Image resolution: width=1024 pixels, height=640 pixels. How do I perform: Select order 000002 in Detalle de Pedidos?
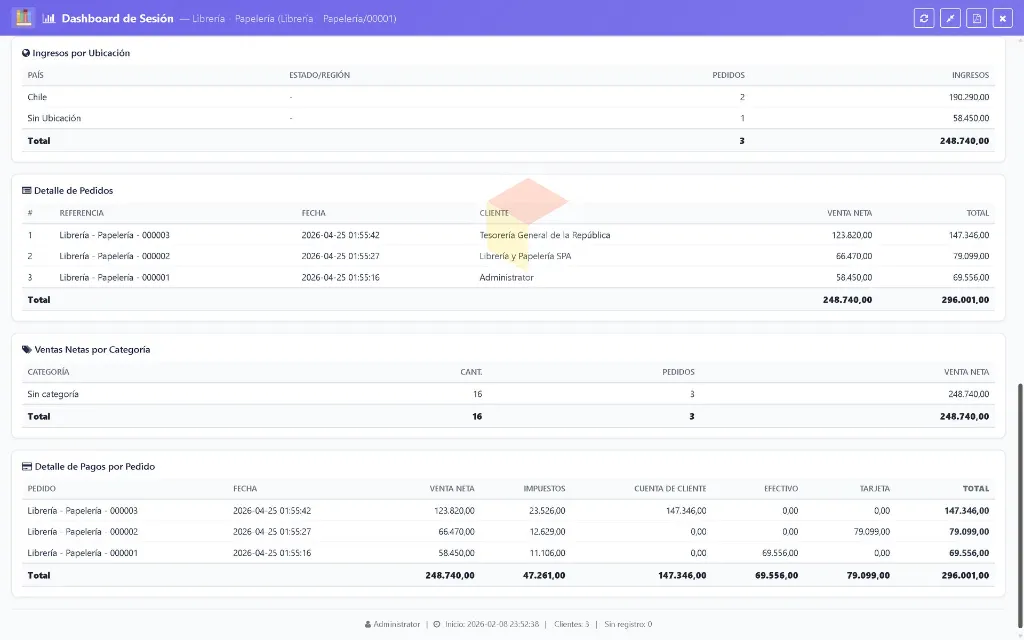pos(508,256)
